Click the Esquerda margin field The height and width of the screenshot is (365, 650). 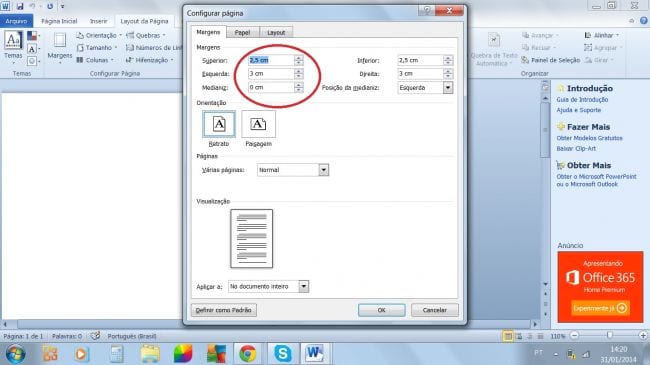tap(271, 74)
